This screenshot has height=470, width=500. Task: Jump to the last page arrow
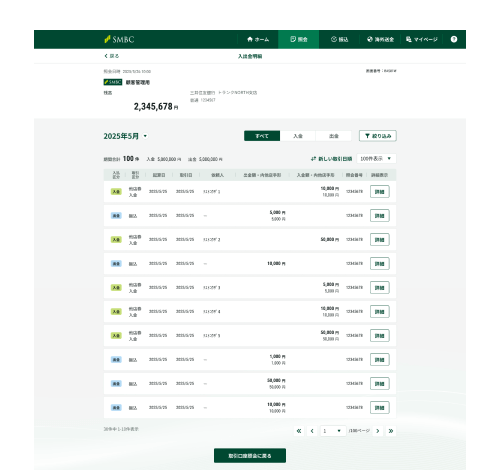tap(391, 431)
